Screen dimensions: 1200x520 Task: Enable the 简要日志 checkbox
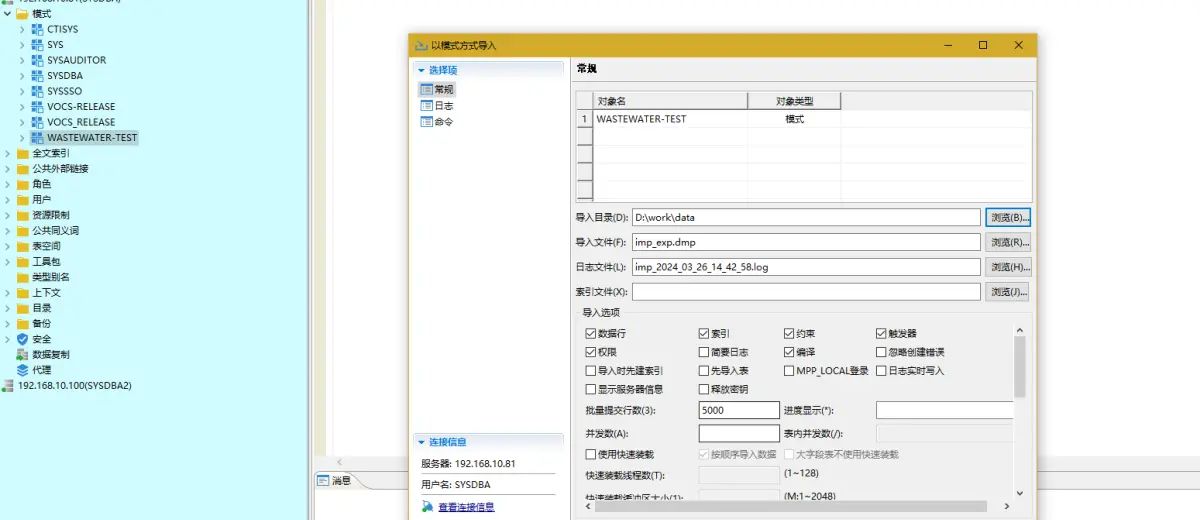point(703,352)
